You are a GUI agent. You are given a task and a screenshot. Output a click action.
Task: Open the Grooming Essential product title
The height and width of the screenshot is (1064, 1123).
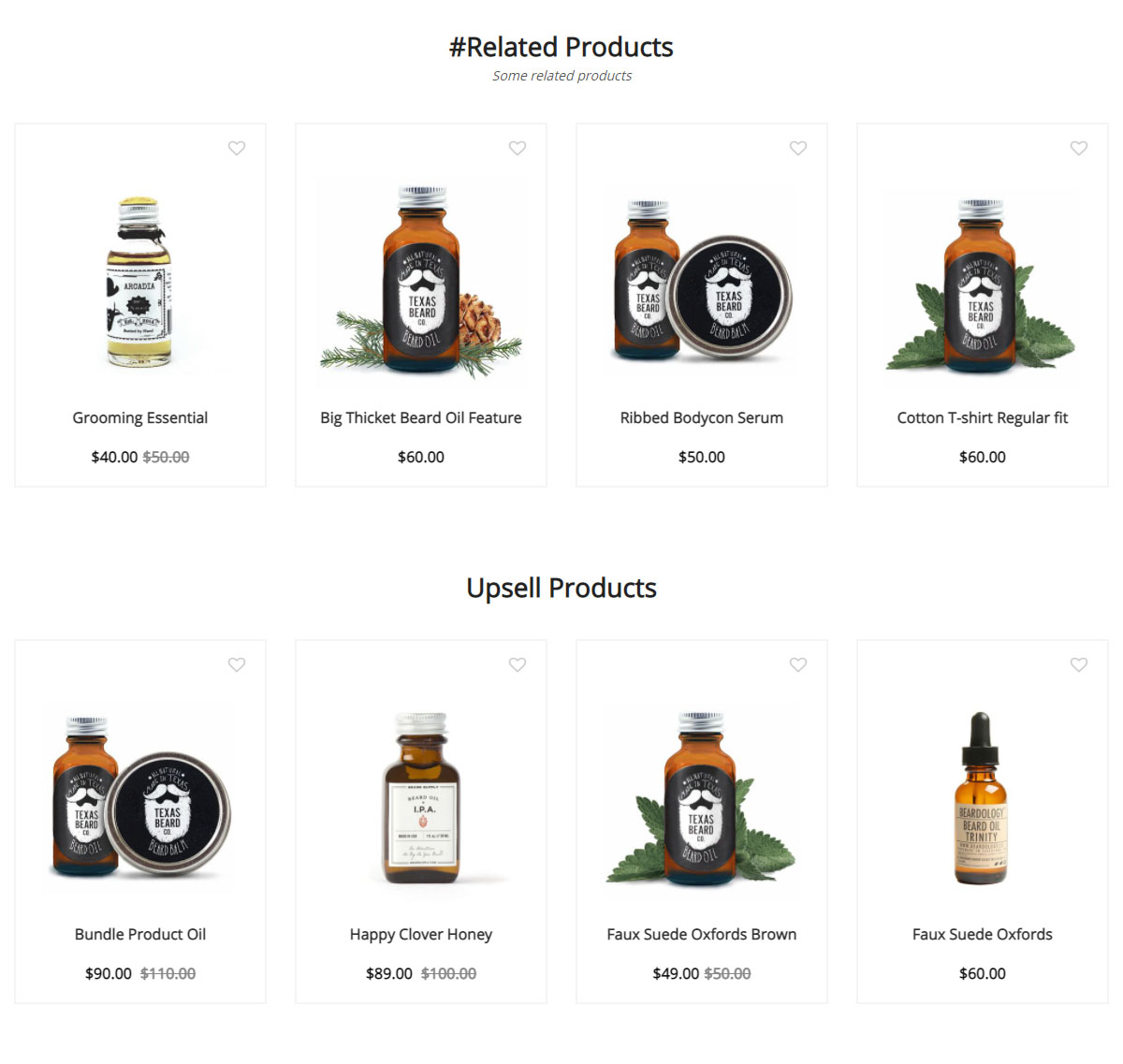coord(140,417)
